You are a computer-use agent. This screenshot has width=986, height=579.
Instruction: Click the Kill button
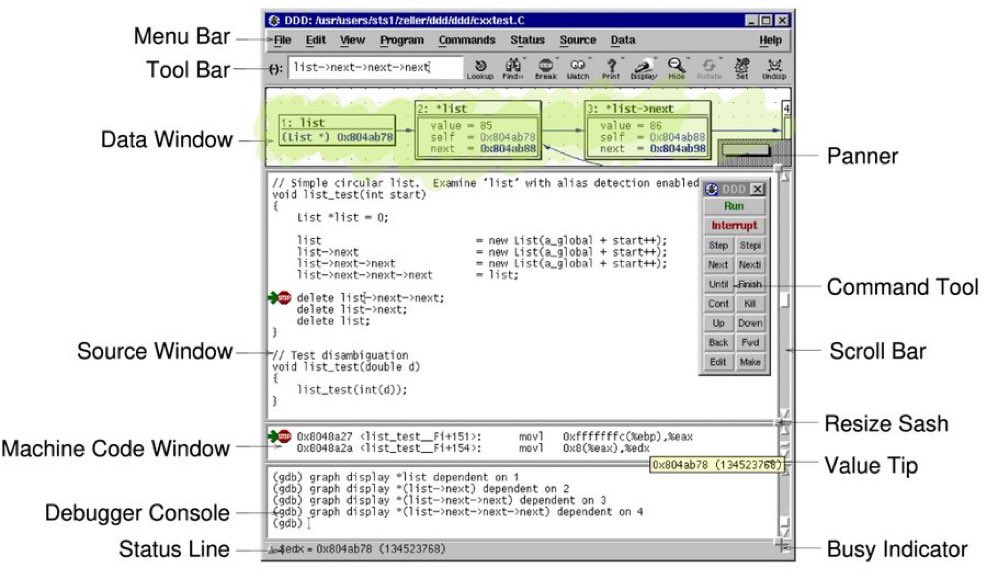tap(750, 304)
